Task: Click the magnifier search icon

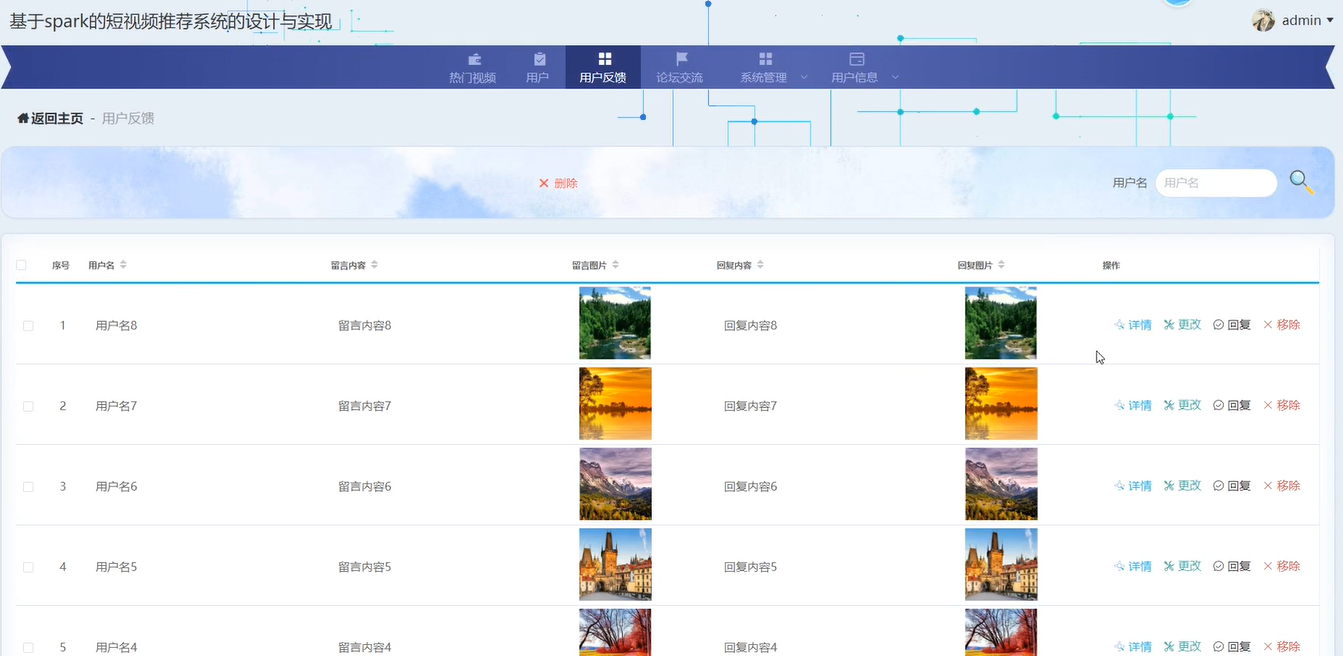Action: click(1301, 182)
